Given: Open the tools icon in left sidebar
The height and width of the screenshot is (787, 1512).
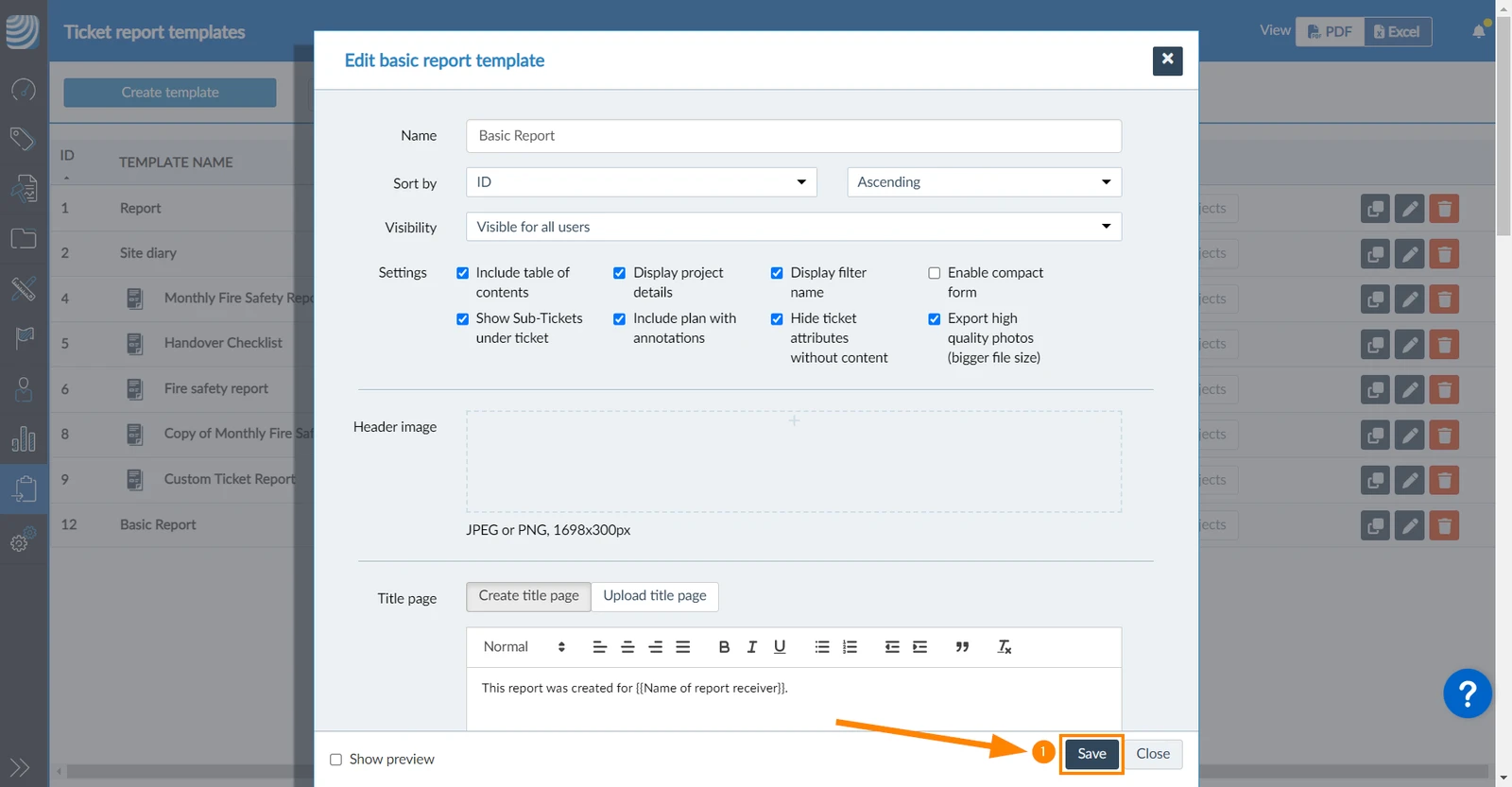Looking at the screenshot, I should click(24, 288).
